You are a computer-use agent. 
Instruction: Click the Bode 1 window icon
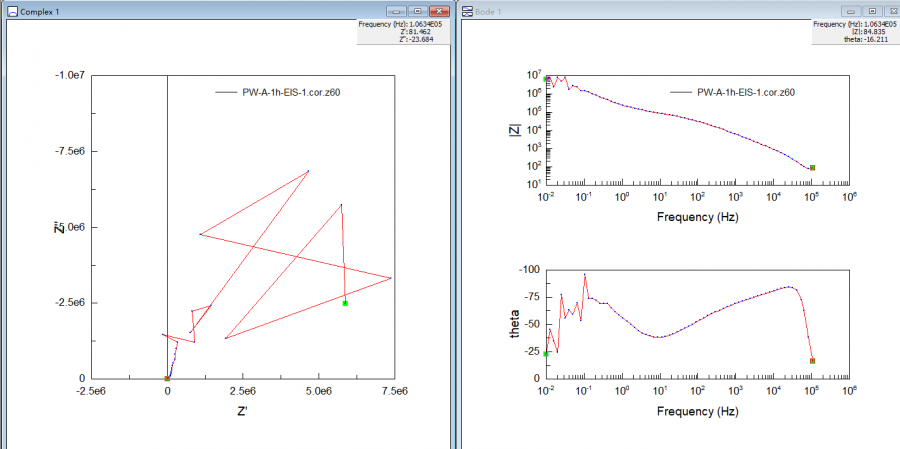(469, 11)
